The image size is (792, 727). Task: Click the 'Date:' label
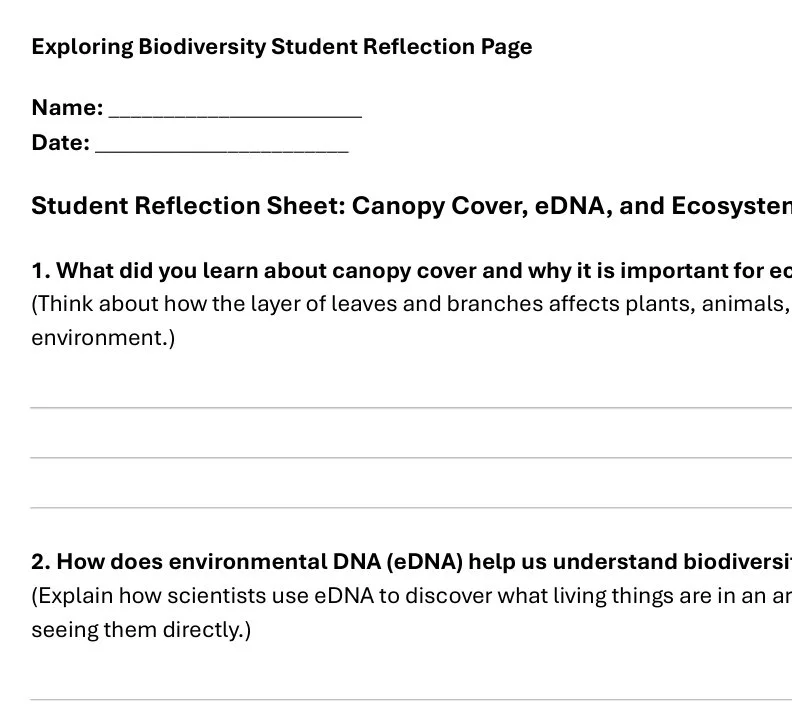click(61, 142)
